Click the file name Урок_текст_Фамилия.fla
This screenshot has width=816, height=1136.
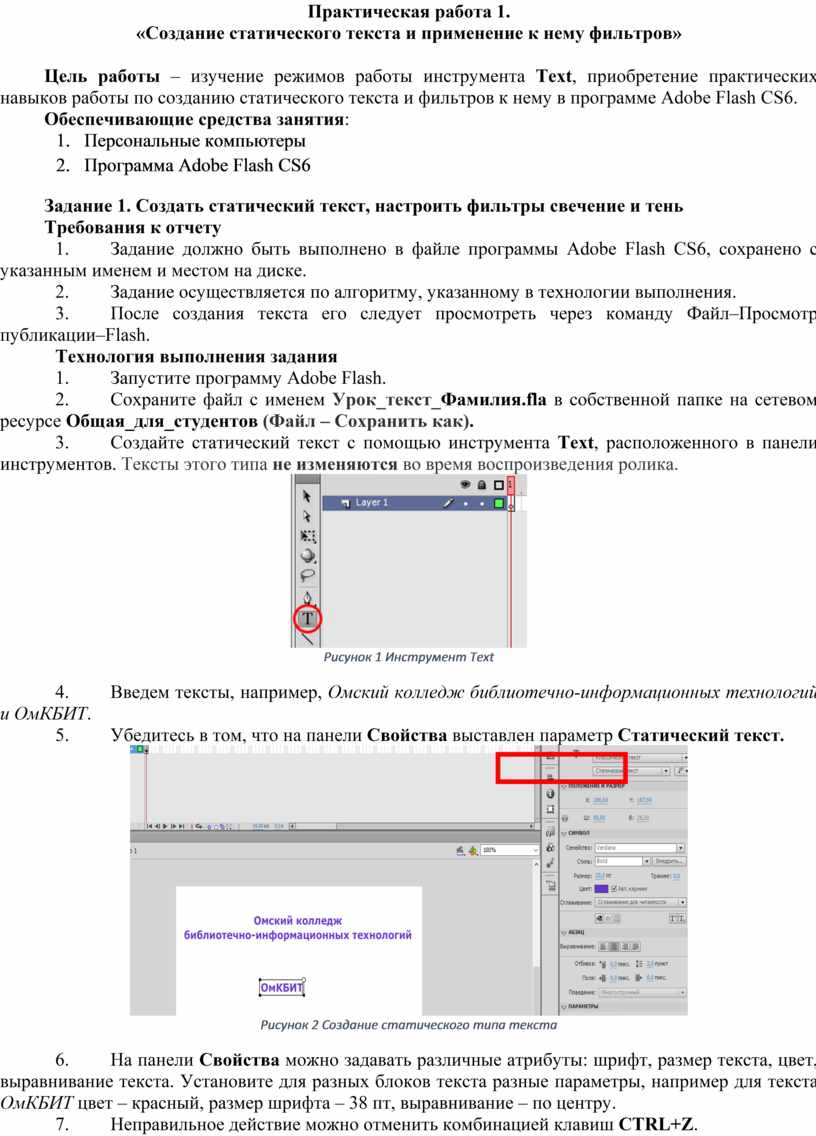tap(439, 399)
